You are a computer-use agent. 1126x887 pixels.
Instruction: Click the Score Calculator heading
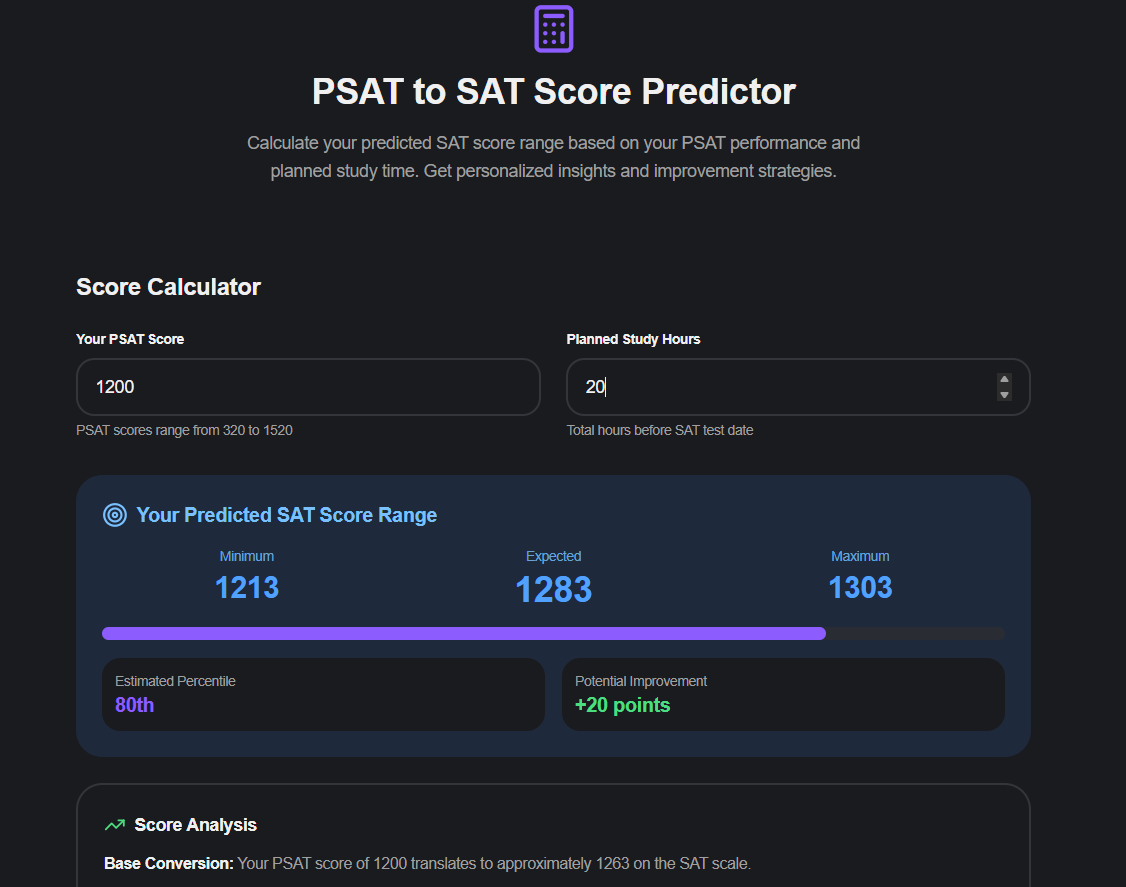pos(168,287)
